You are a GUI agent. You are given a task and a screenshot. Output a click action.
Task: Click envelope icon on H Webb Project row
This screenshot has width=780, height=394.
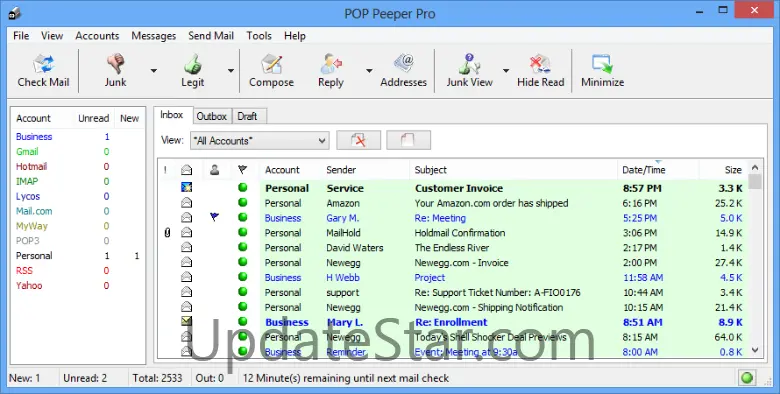point(187,277)
